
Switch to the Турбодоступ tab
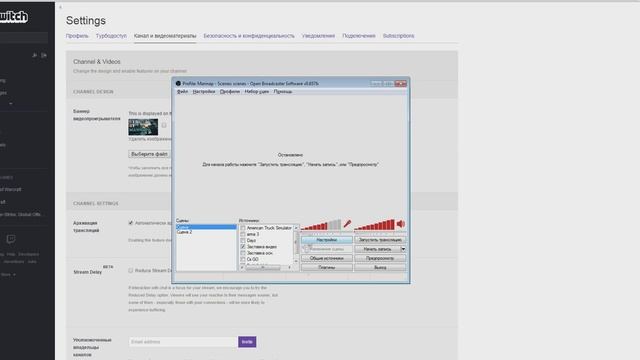(x=111, y=36)
